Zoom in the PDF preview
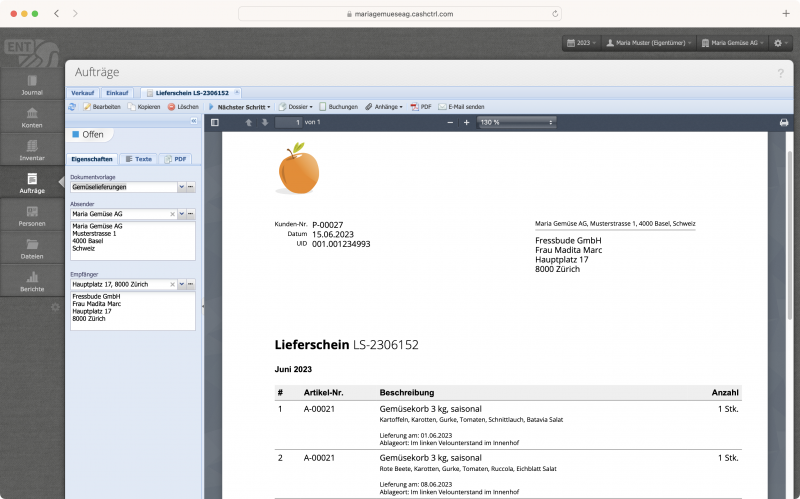The image size is (800, 499). [466, 122]
